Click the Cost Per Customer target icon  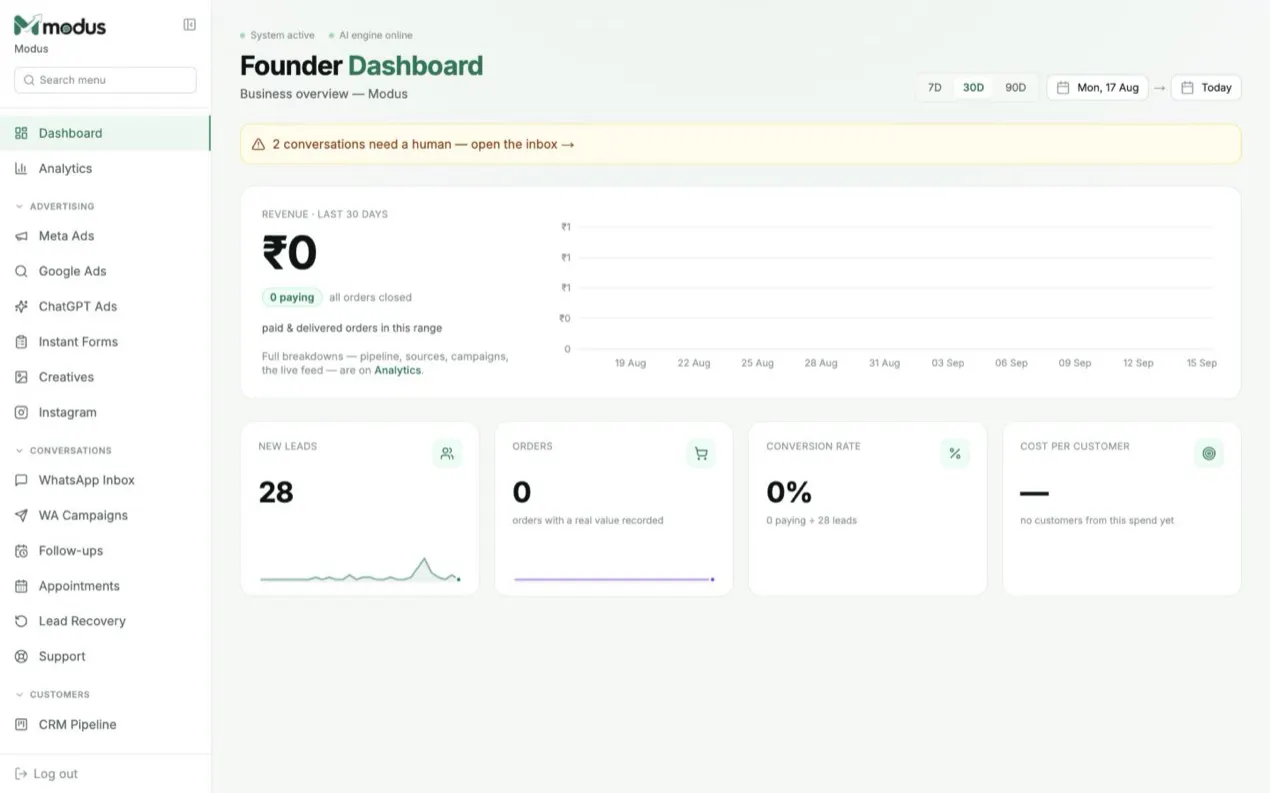click(x=1209, y=454)
